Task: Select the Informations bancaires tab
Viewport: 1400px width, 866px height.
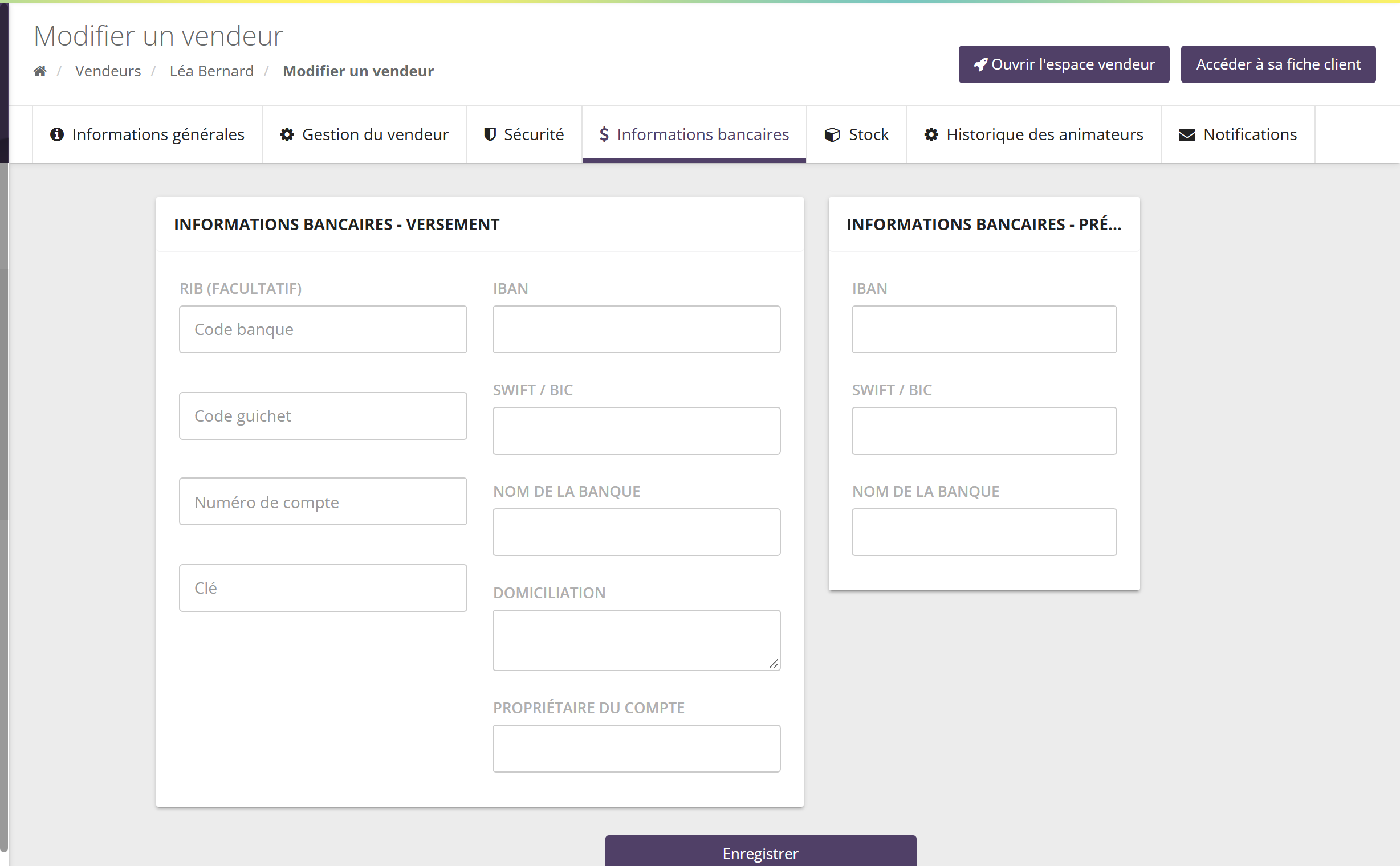Action: [694, 134]
